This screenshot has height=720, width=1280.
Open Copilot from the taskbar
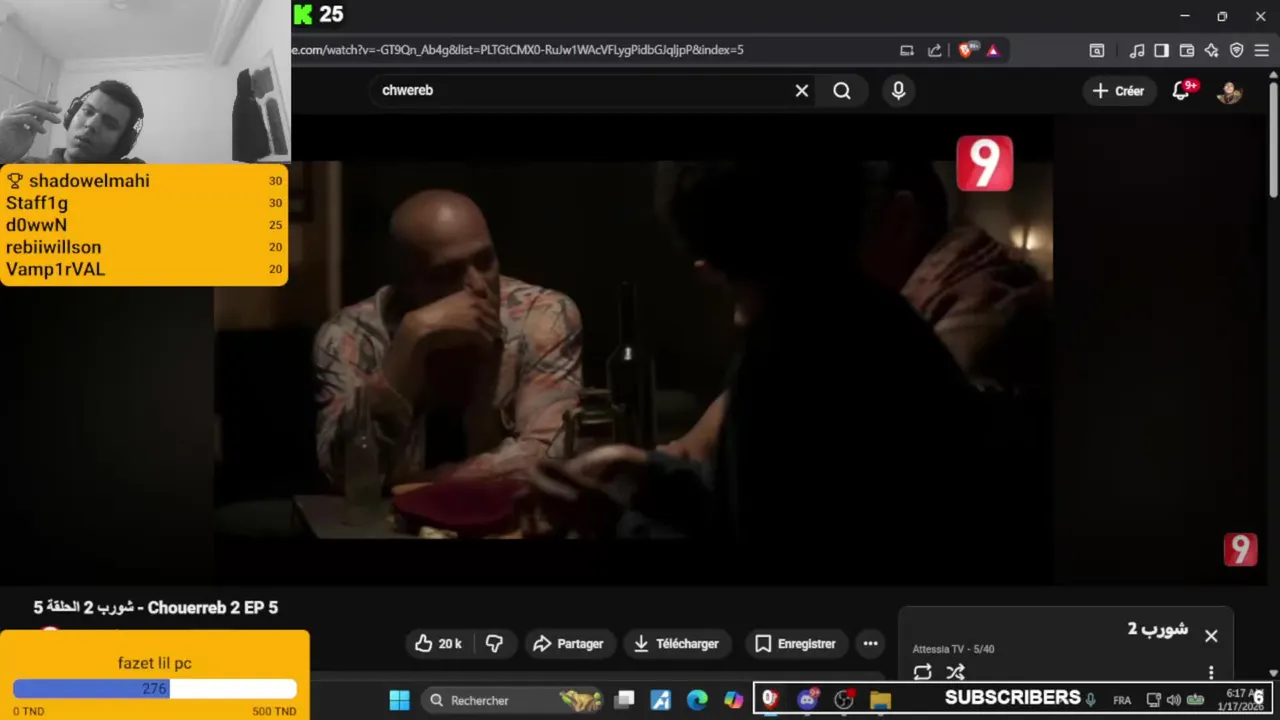[734, 700]
